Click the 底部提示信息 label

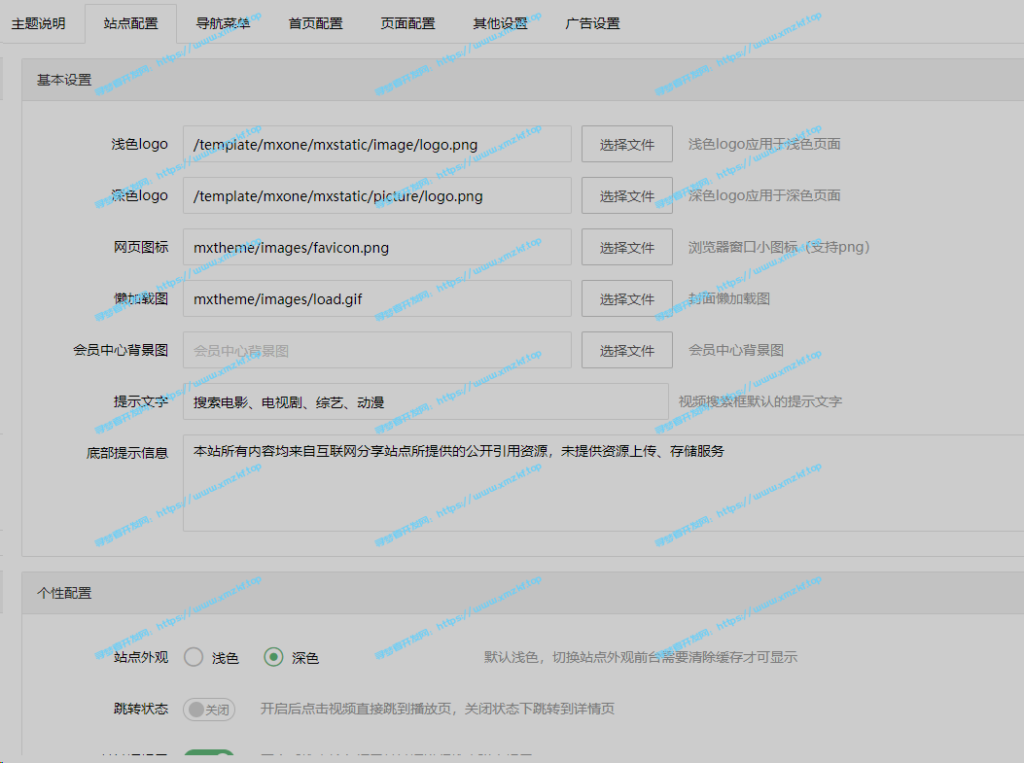(127, 453)
